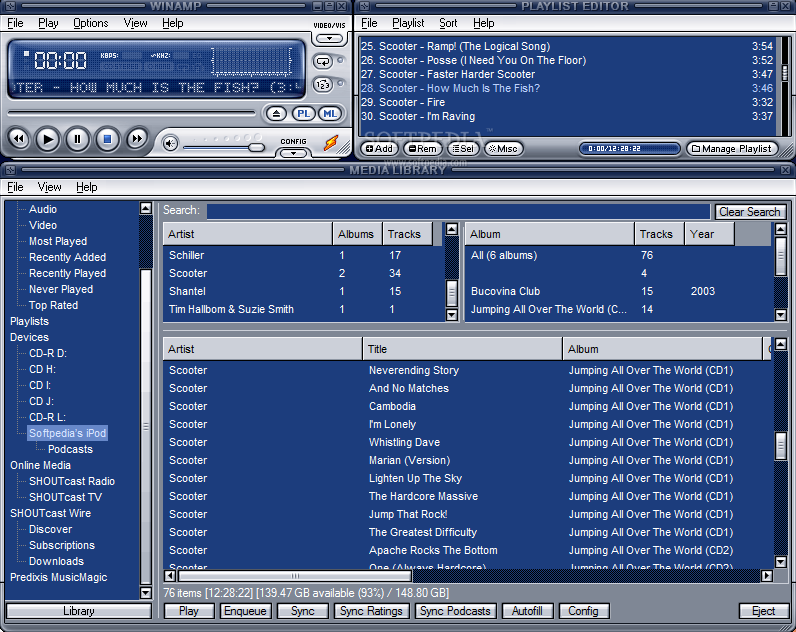
Task: Stop playback with the Stop button
Action: [107, 139]
